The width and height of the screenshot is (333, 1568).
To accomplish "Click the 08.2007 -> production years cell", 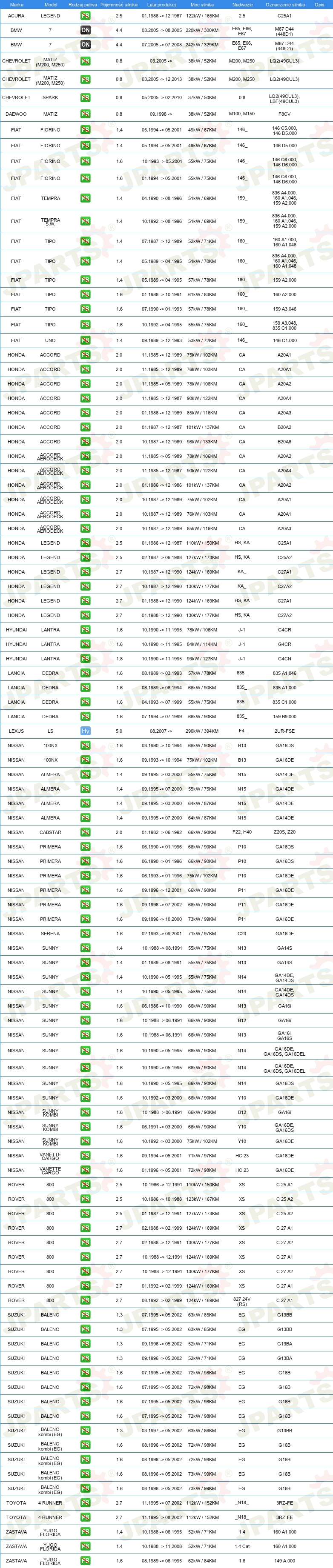I will pos(161,731).
